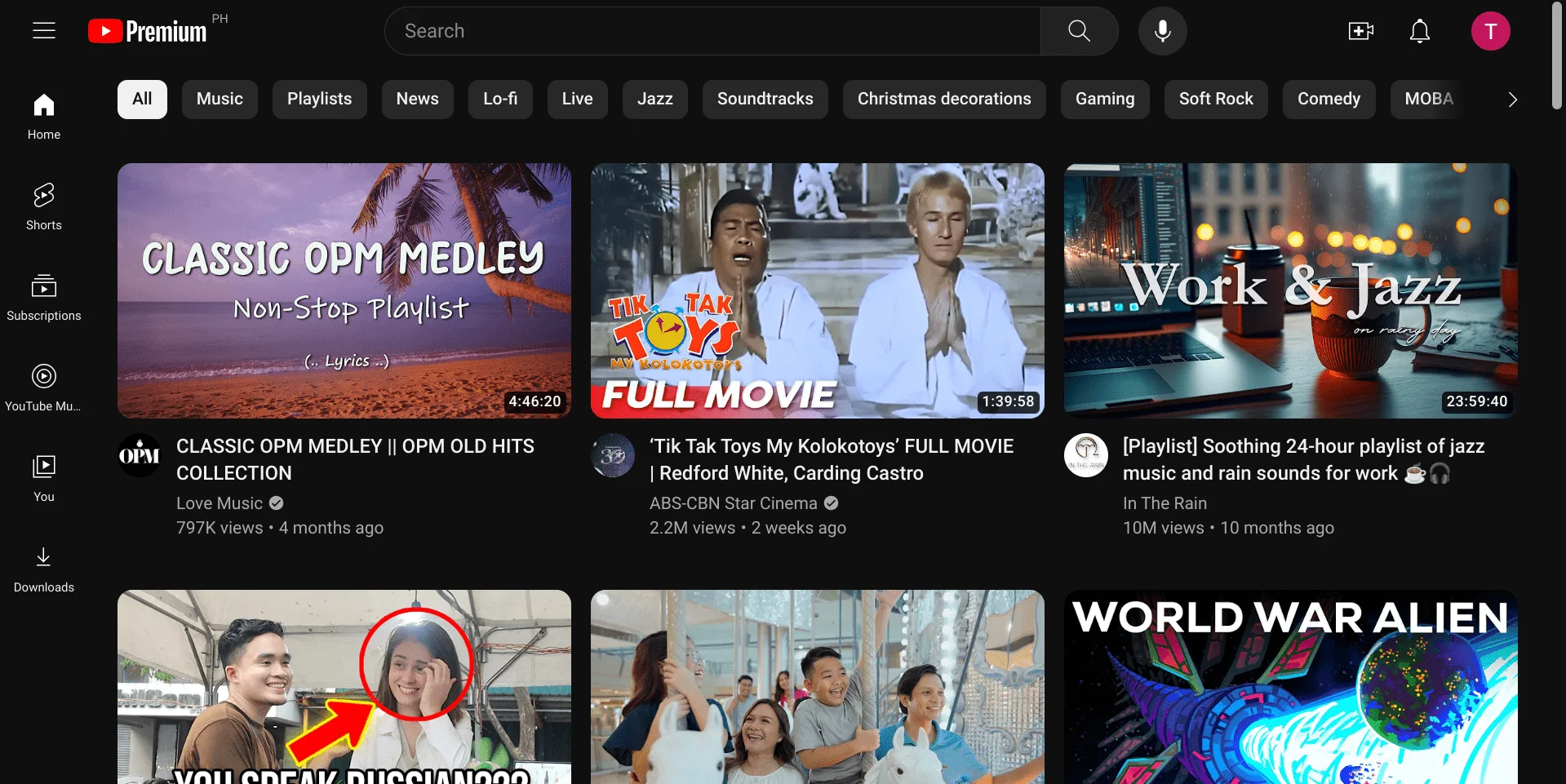Select the Gaming filter chip
1566x784 pixels.
click(1105, 100)
